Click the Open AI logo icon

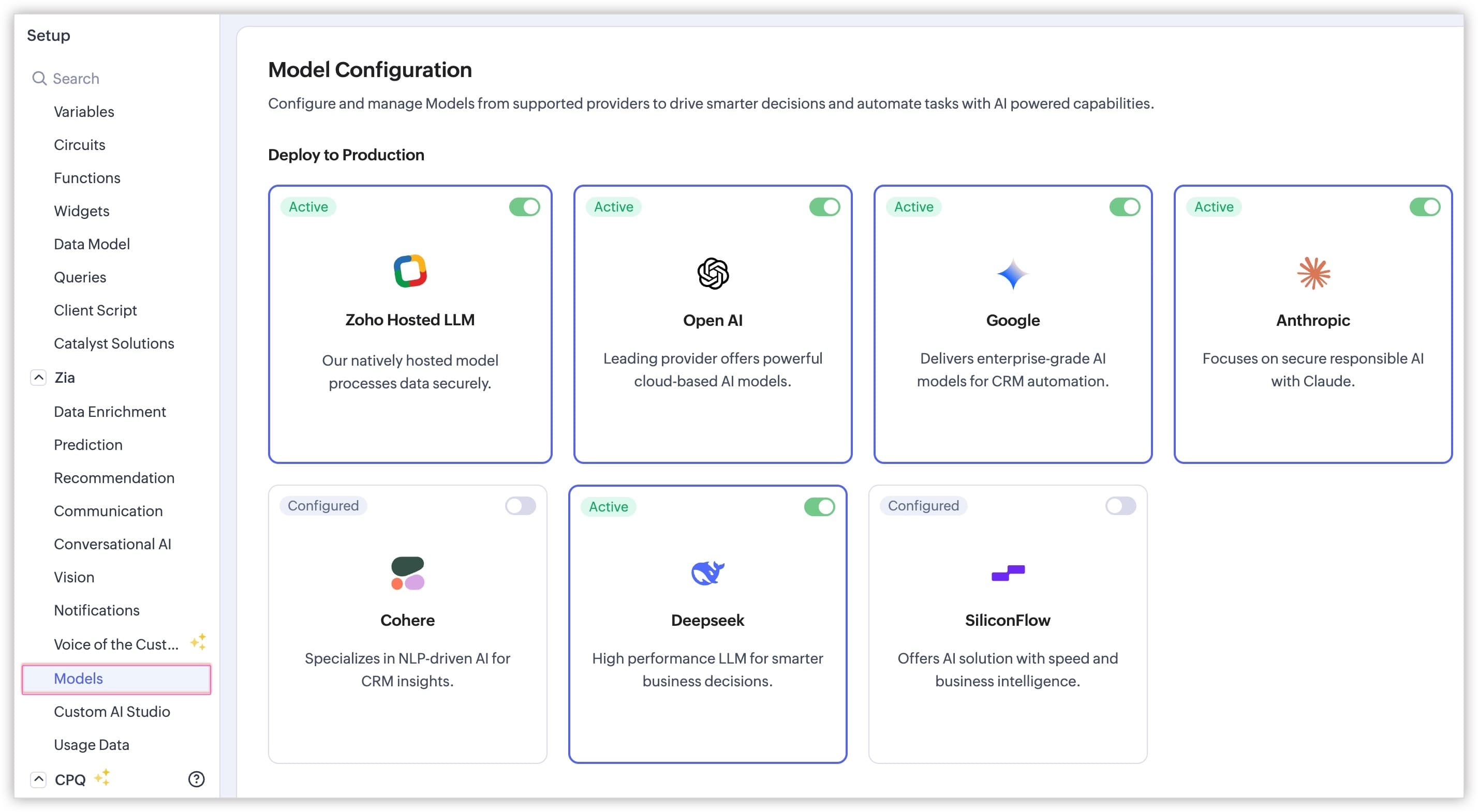pos(713,273)
